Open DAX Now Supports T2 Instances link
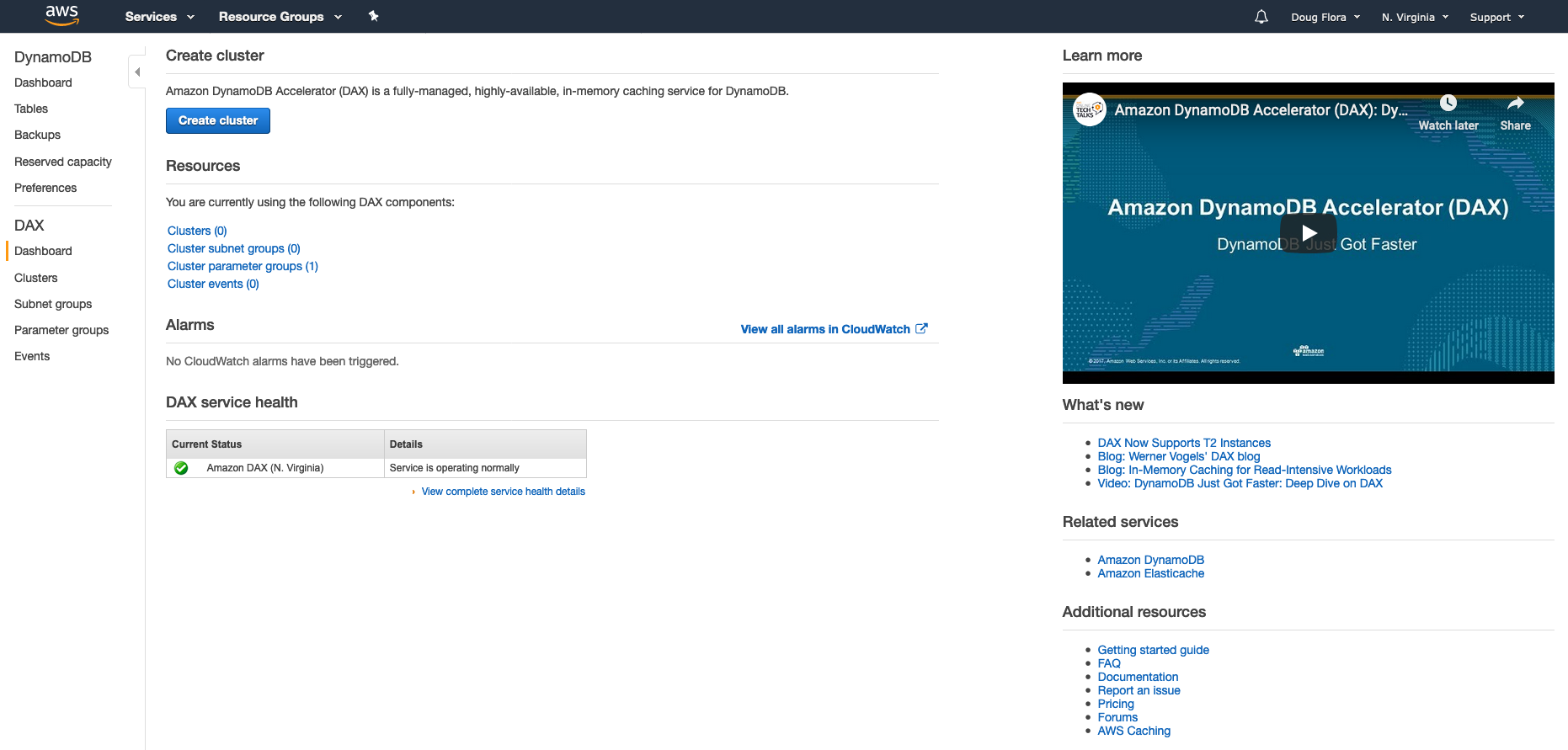Screen dimensions: 1568x750 click(1184, 443)
